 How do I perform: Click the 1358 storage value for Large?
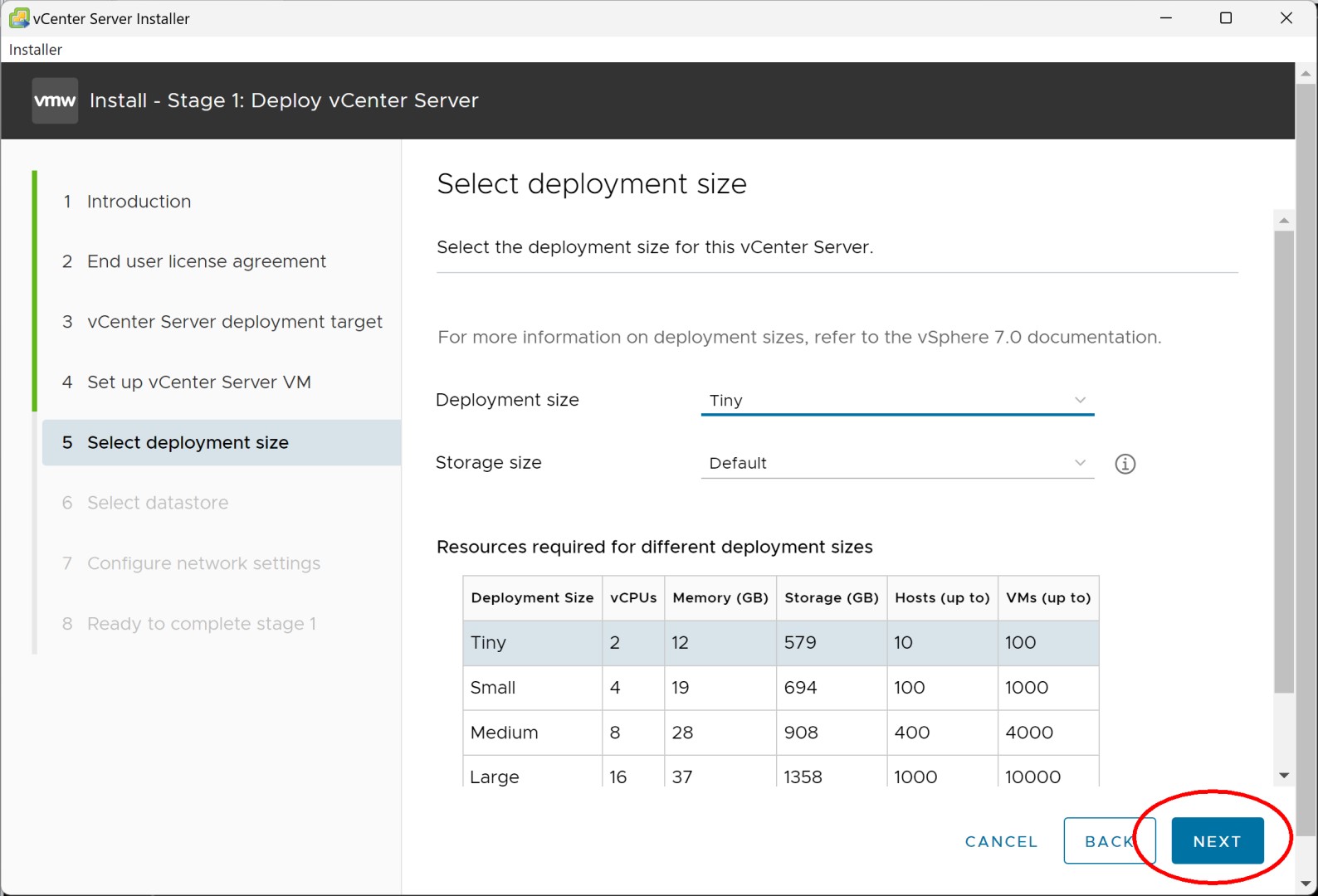pyautogui.click(x=803, y=777)
